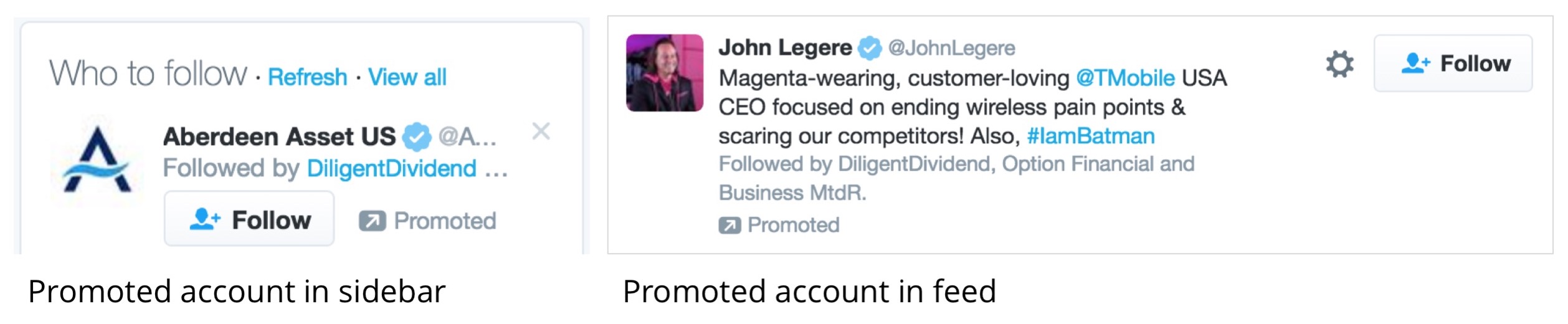
Task: Open View all suggestions link
Action: (x=407, y=77)
